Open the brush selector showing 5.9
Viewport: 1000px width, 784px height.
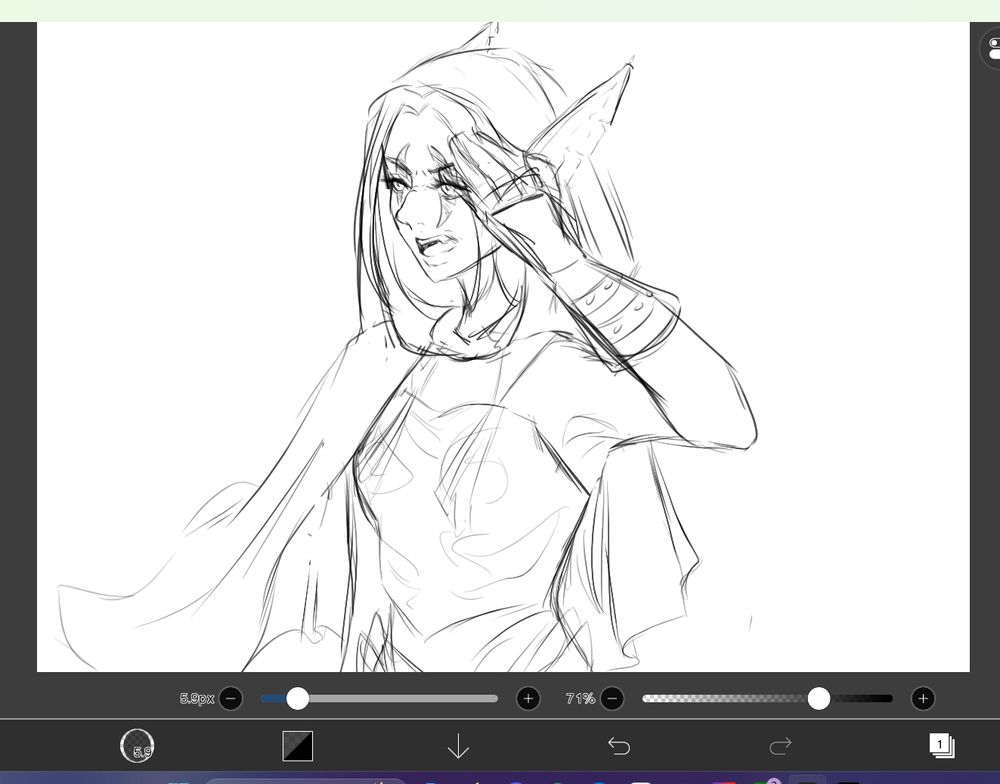[x=137, y=746]
